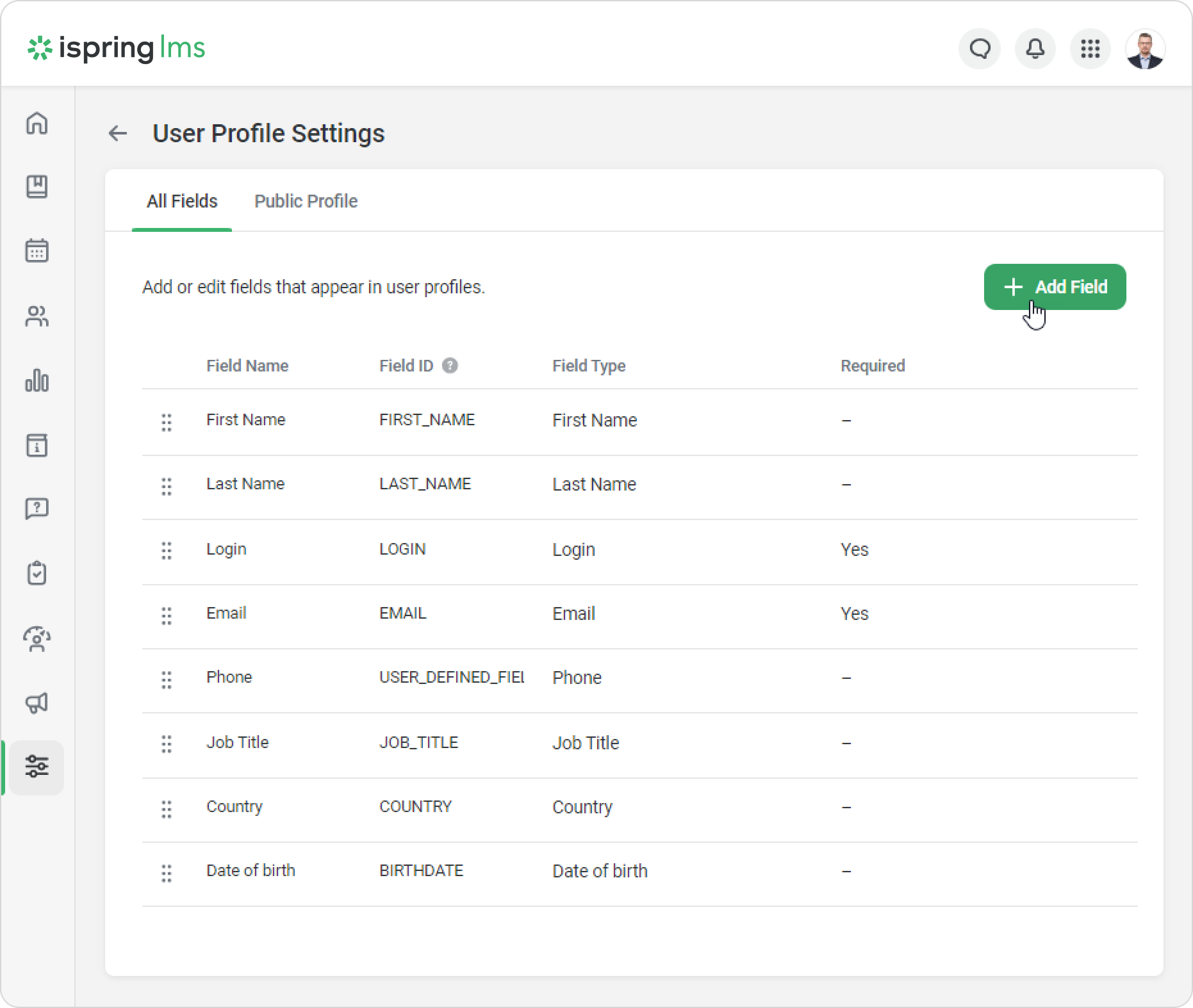Open the settings sliders icon in sidebar
Image resolution: width=1193 pixels, height=1008 pixels.
[x=37, y=767]
